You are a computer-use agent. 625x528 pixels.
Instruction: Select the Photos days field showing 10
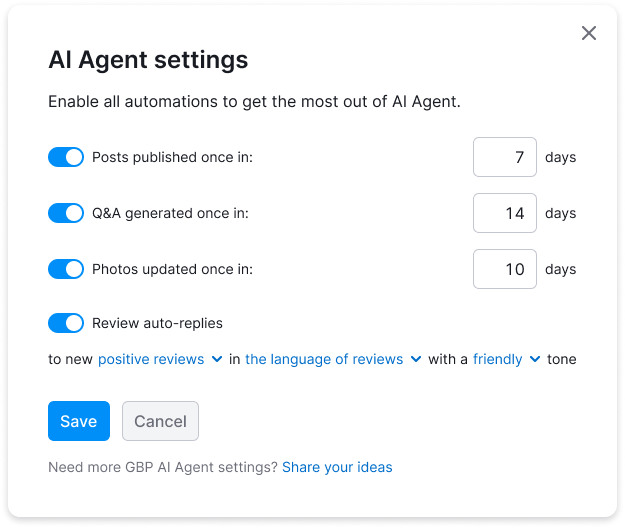(x=505, y=269)
